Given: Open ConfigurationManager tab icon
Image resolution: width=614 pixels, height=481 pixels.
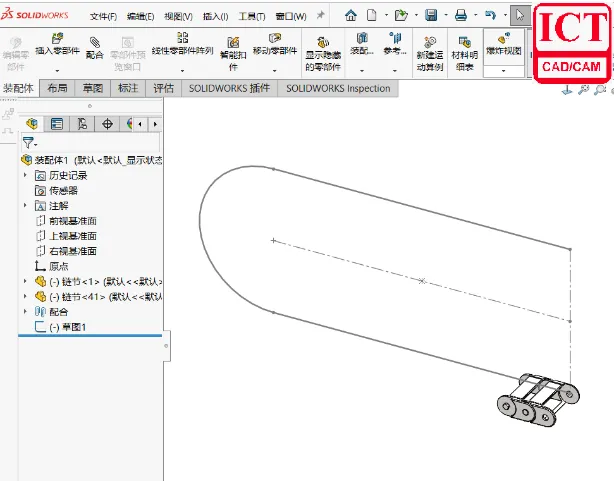Looking at the screenshot, I should (82, 124).
